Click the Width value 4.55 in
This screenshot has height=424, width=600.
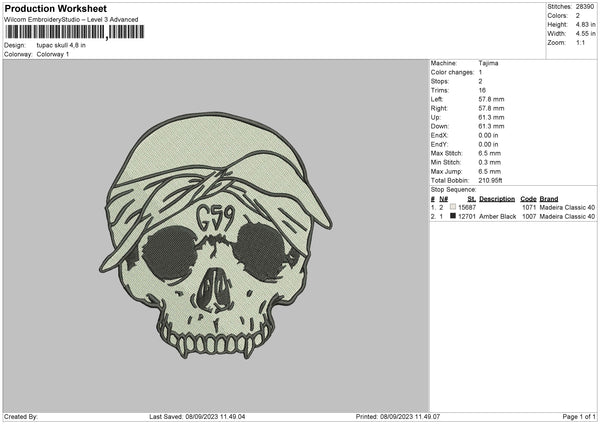(x=585, y=34)
